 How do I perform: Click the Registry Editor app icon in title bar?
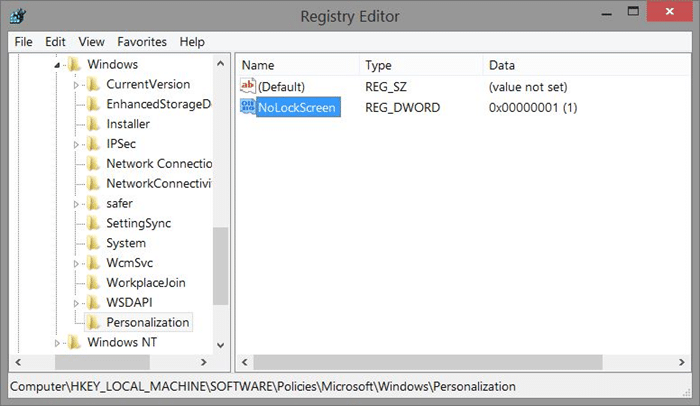tap(18, 17)
